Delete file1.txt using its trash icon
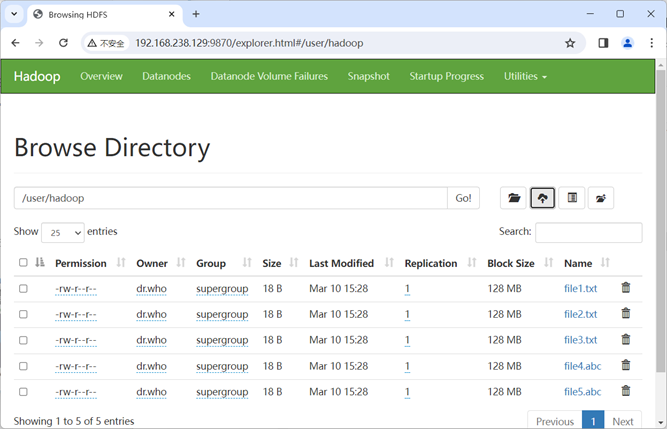667x429 pixels. [x=626, y=288]
